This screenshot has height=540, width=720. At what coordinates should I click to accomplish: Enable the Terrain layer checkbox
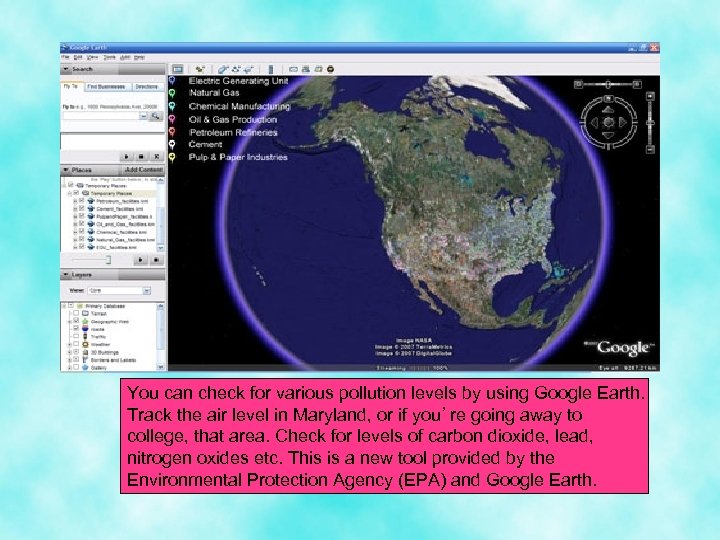(76, 313)
